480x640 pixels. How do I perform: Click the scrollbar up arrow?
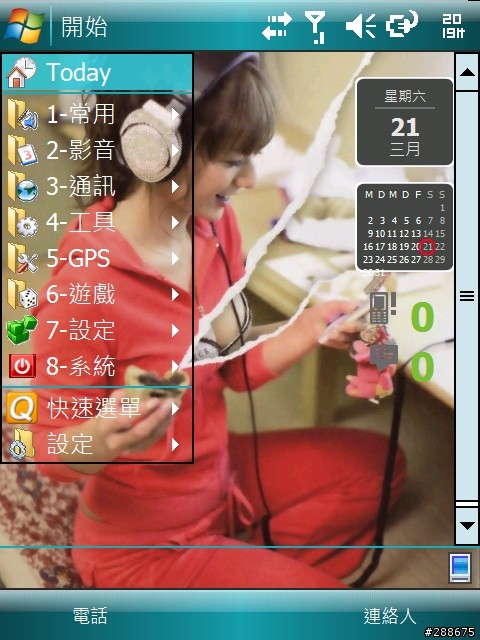(x=467, y=72)
